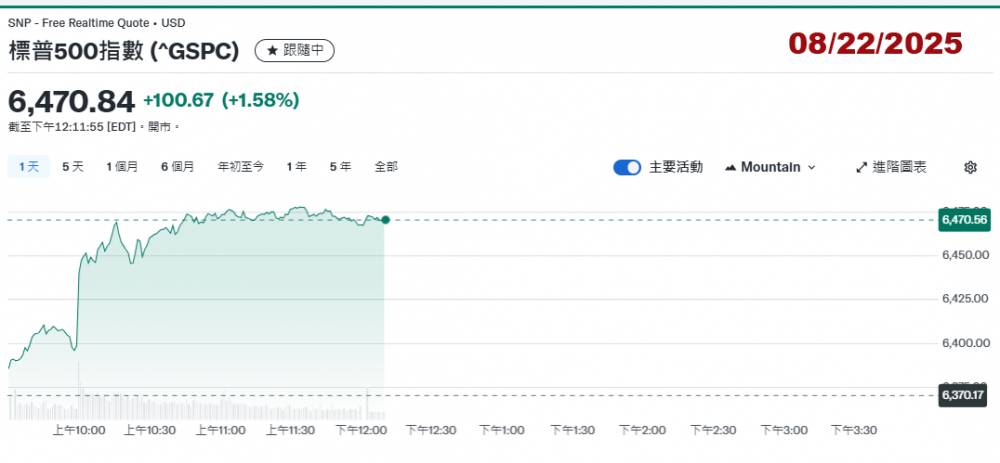Click the green current price marker dot
The width and height of the screenshot is (1000, 463).
point(386,220)
